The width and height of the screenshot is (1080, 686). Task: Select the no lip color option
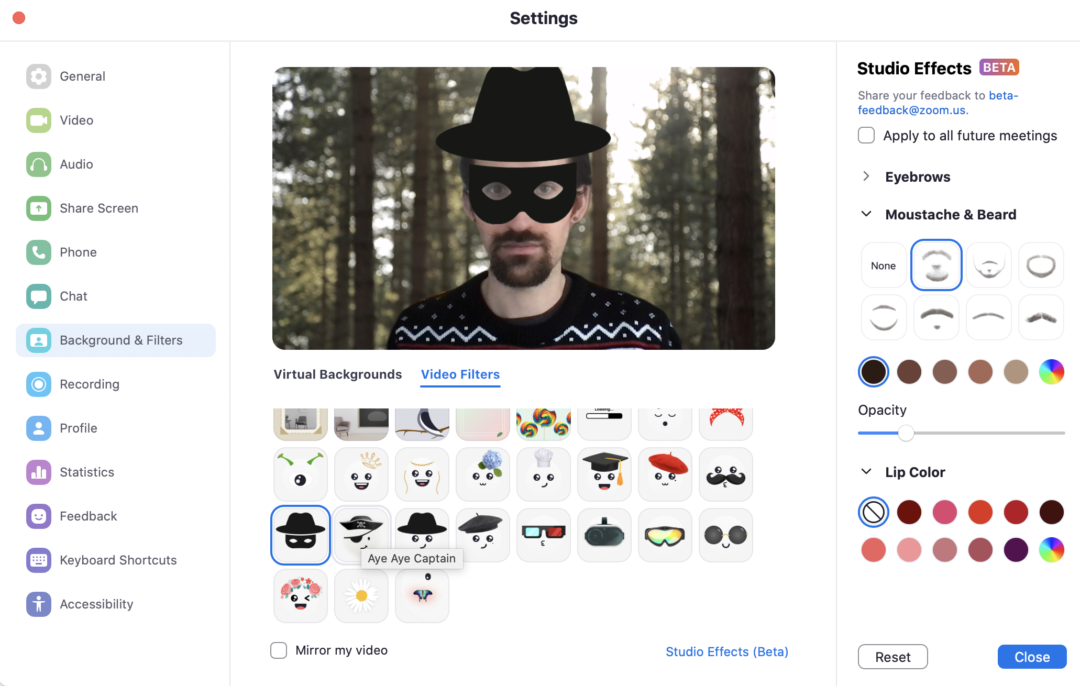(x=873, y=513)
